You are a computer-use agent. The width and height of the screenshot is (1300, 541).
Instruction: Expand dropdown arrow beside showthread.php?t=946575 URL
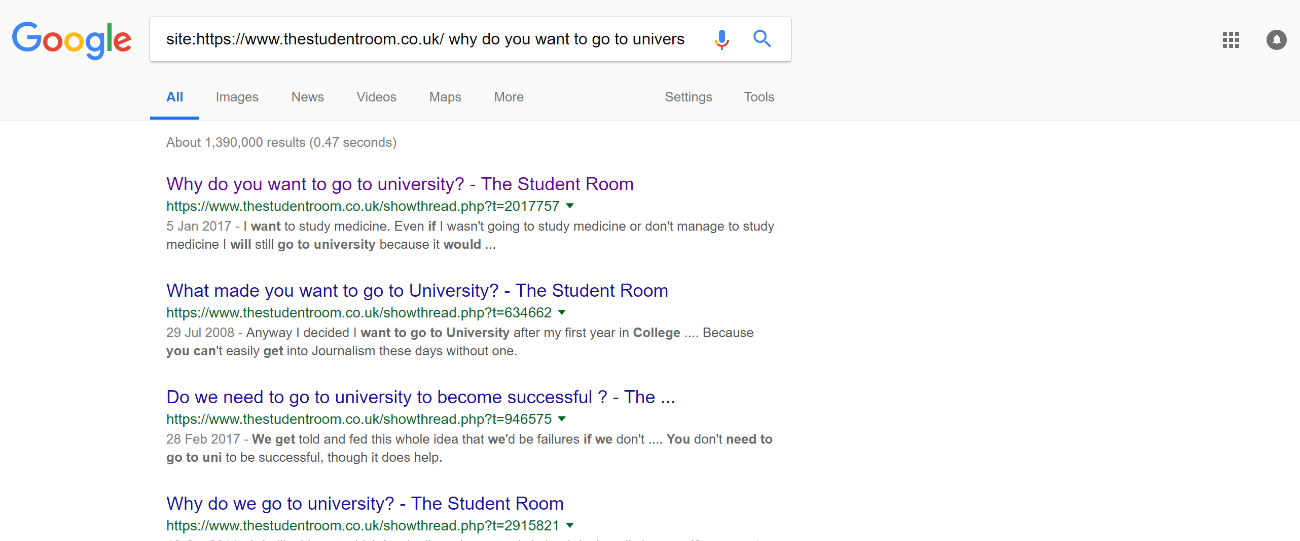[x=562, y=419]
